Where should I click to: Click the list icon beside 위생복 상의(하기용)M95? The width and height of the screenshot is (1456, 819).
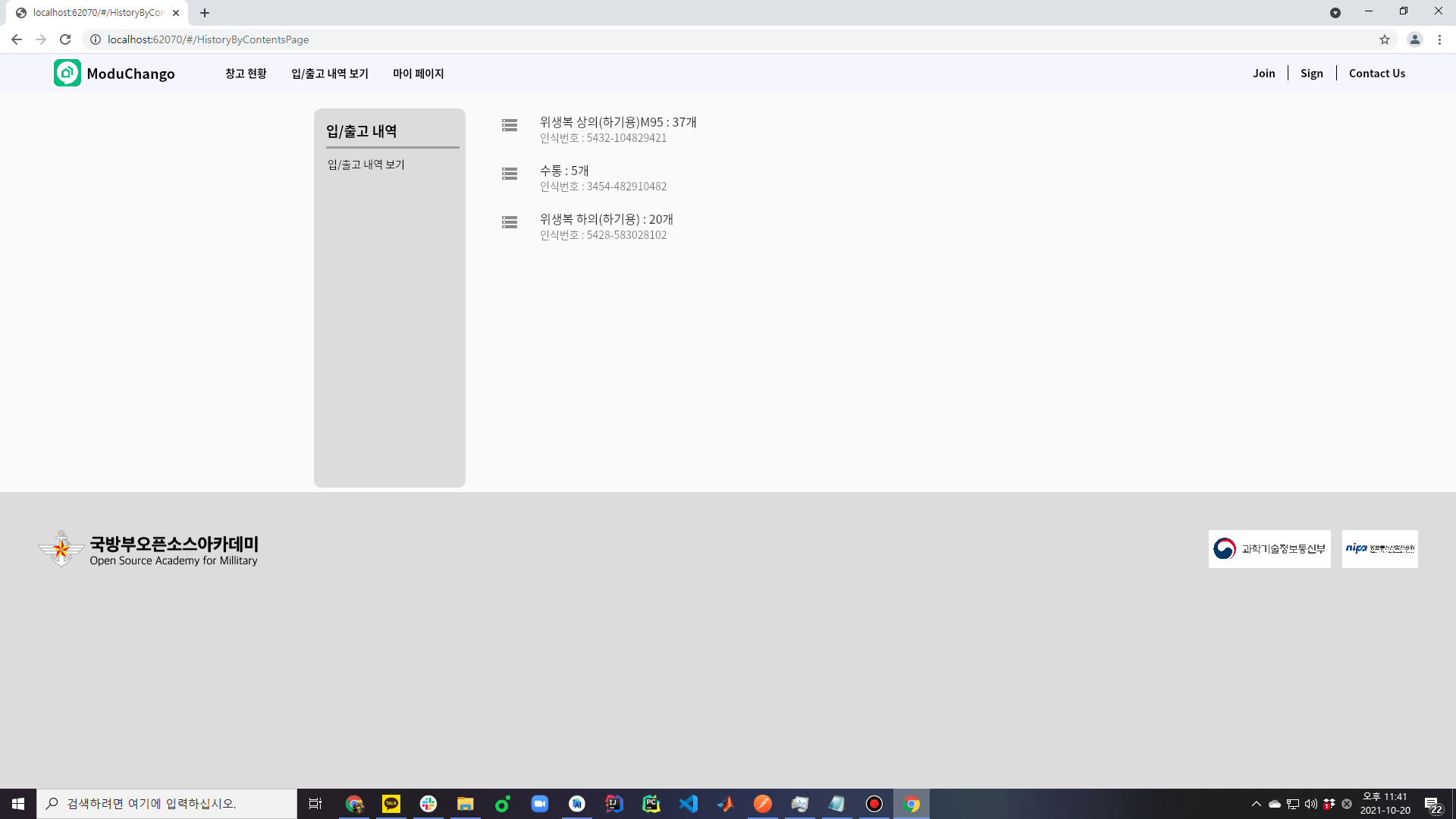[510, 126]
